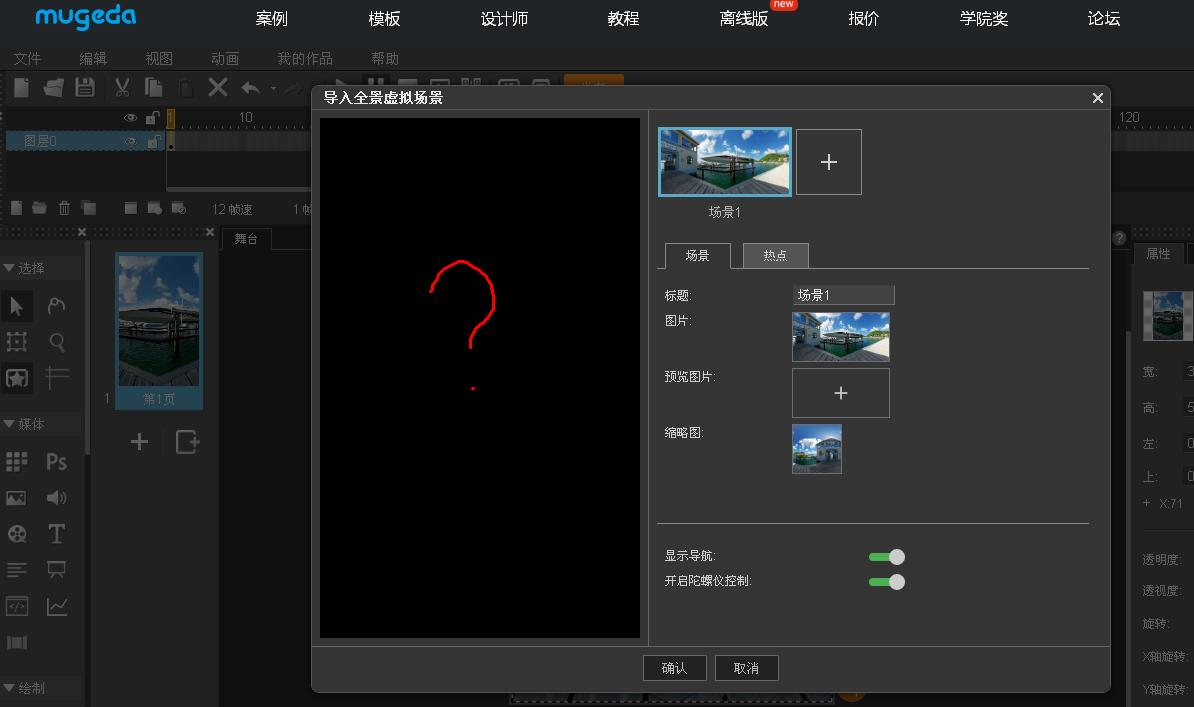This screenshot has width=1194, height=707.
Task: Open the 视图 menu
Action: (x=159, y=59)
